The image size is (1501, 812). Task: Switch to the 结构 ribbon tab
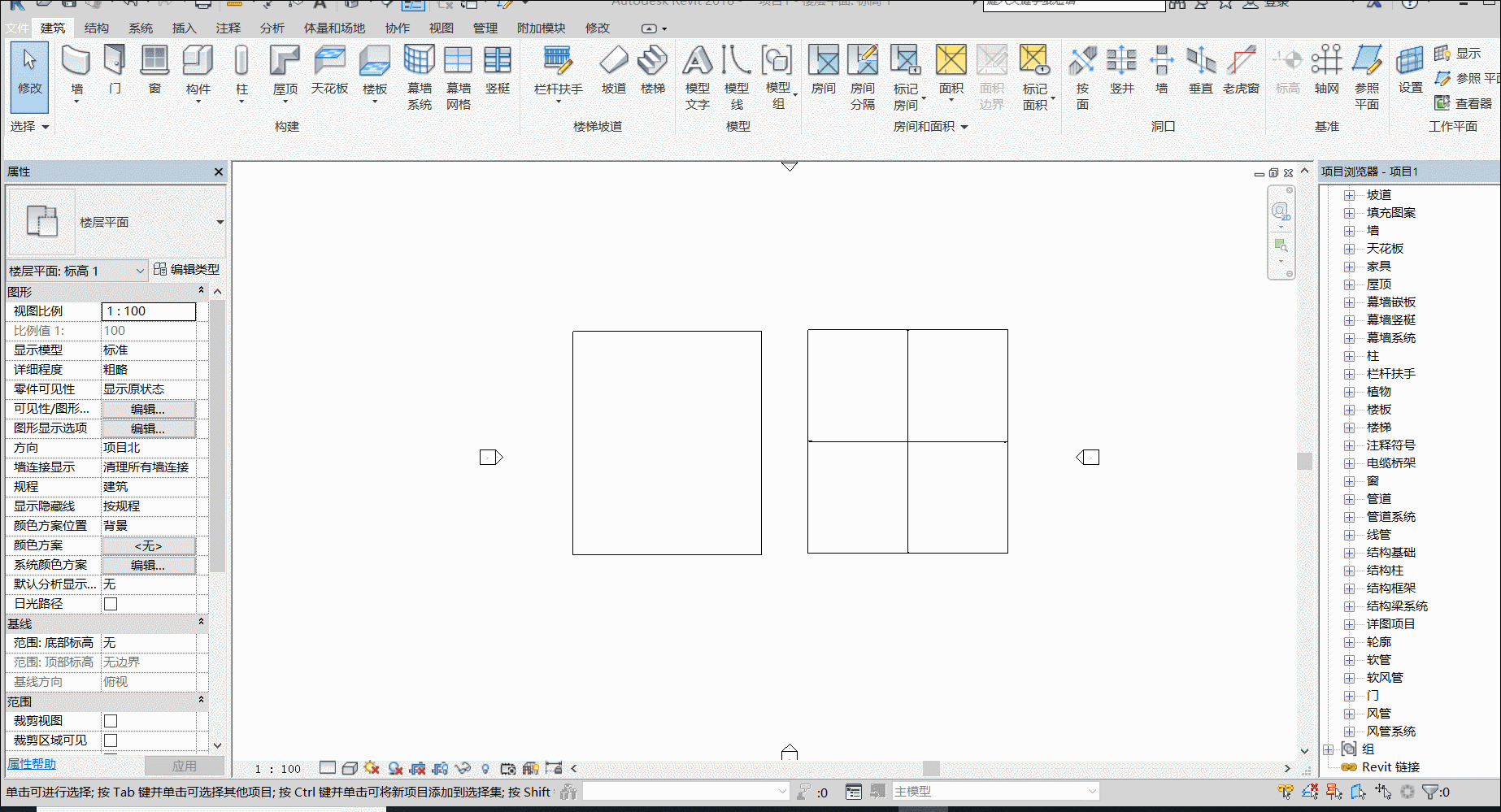tap(96, 28)
